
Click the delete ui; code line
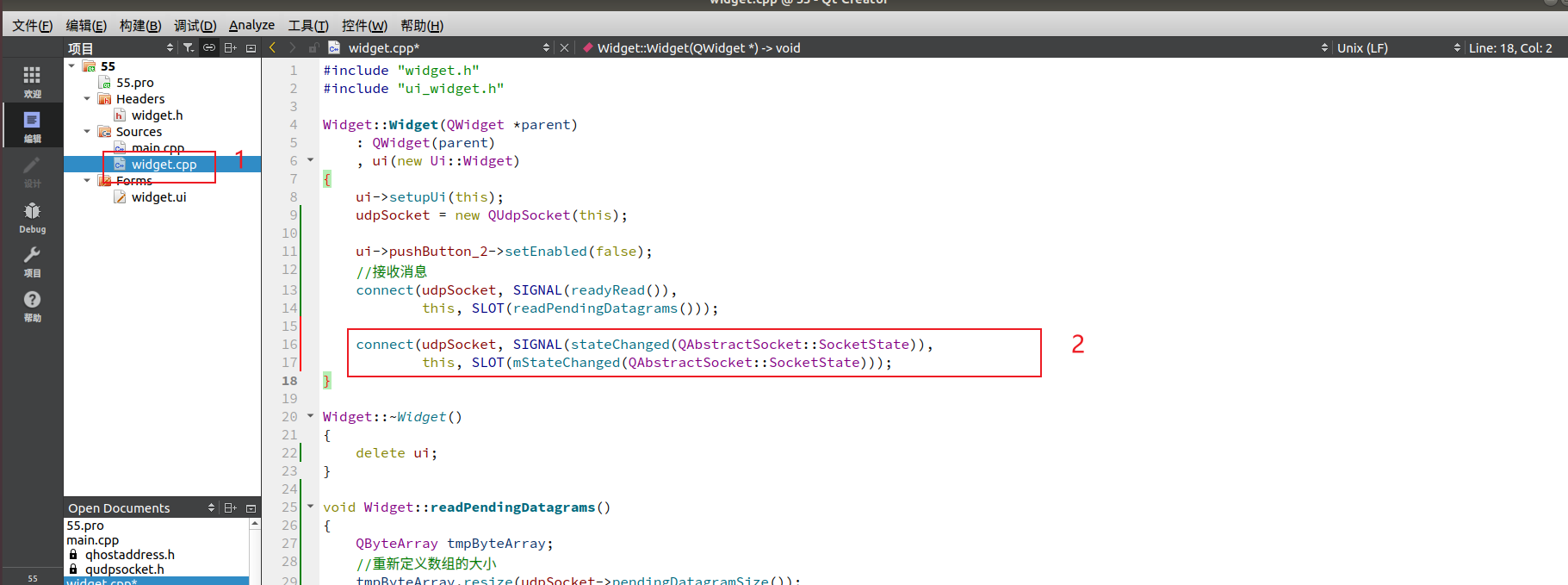click(x=396, y=453)
